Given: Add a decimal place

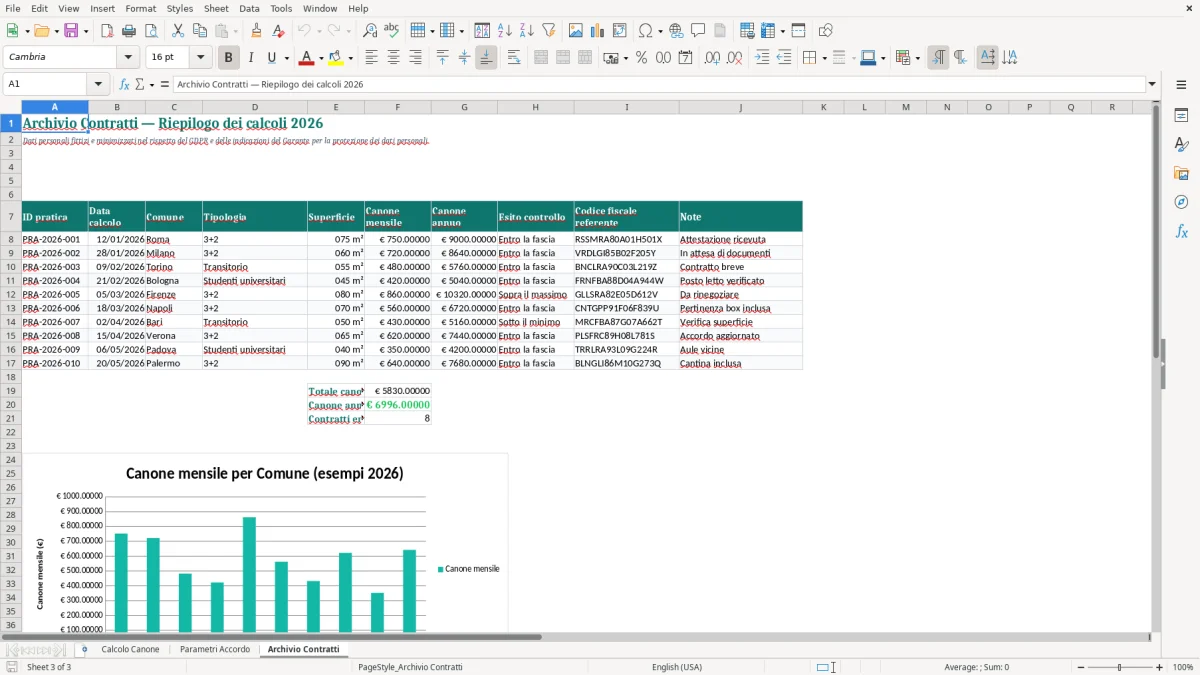Looking at the screenshot, I should [712, 57].
